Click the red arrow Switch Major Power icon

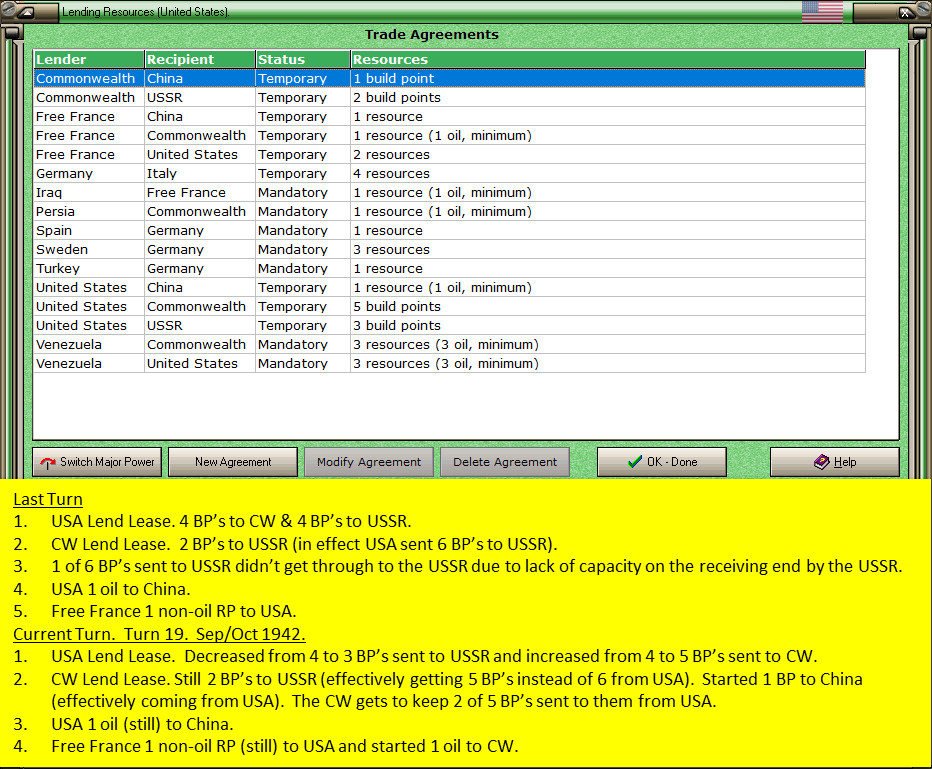pyautogui.click(x=48, y=462)
